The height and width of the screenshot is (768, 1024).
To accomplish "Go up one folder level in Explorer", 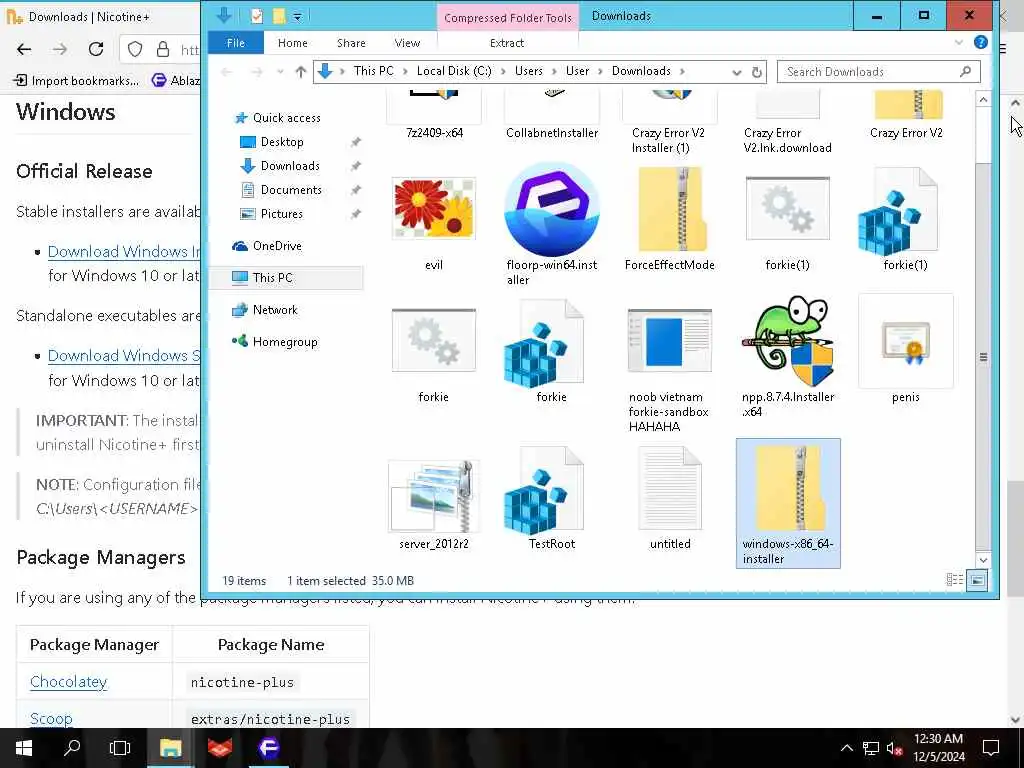I will point(300,72).
